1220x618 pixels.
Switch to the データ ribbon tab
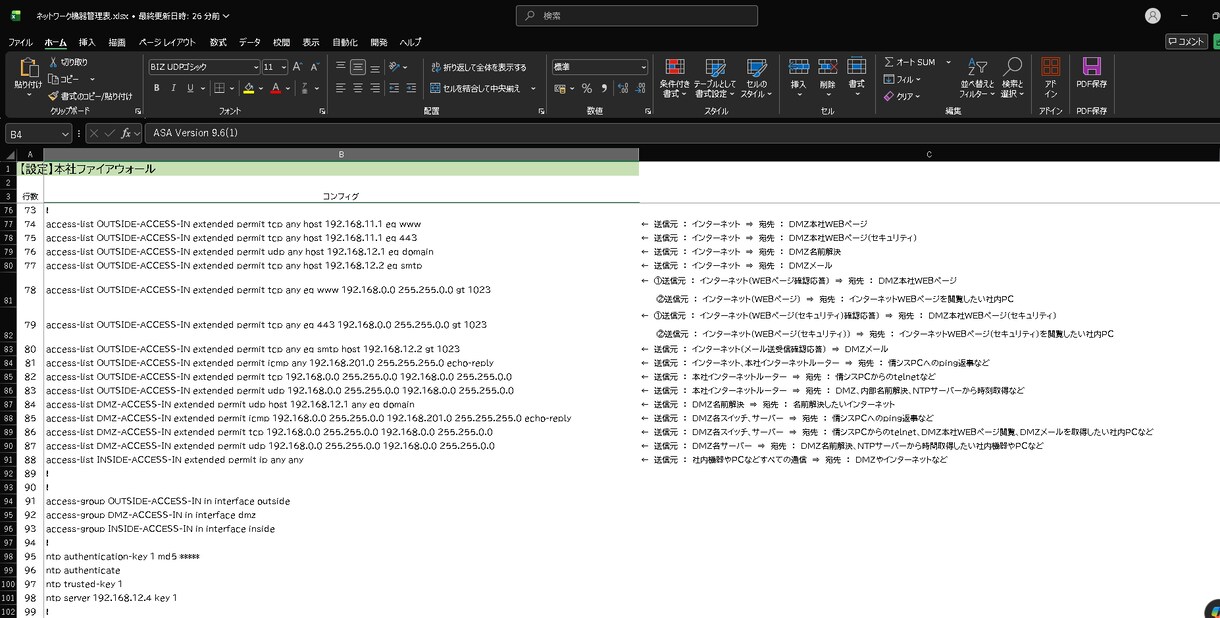(250, 43)
